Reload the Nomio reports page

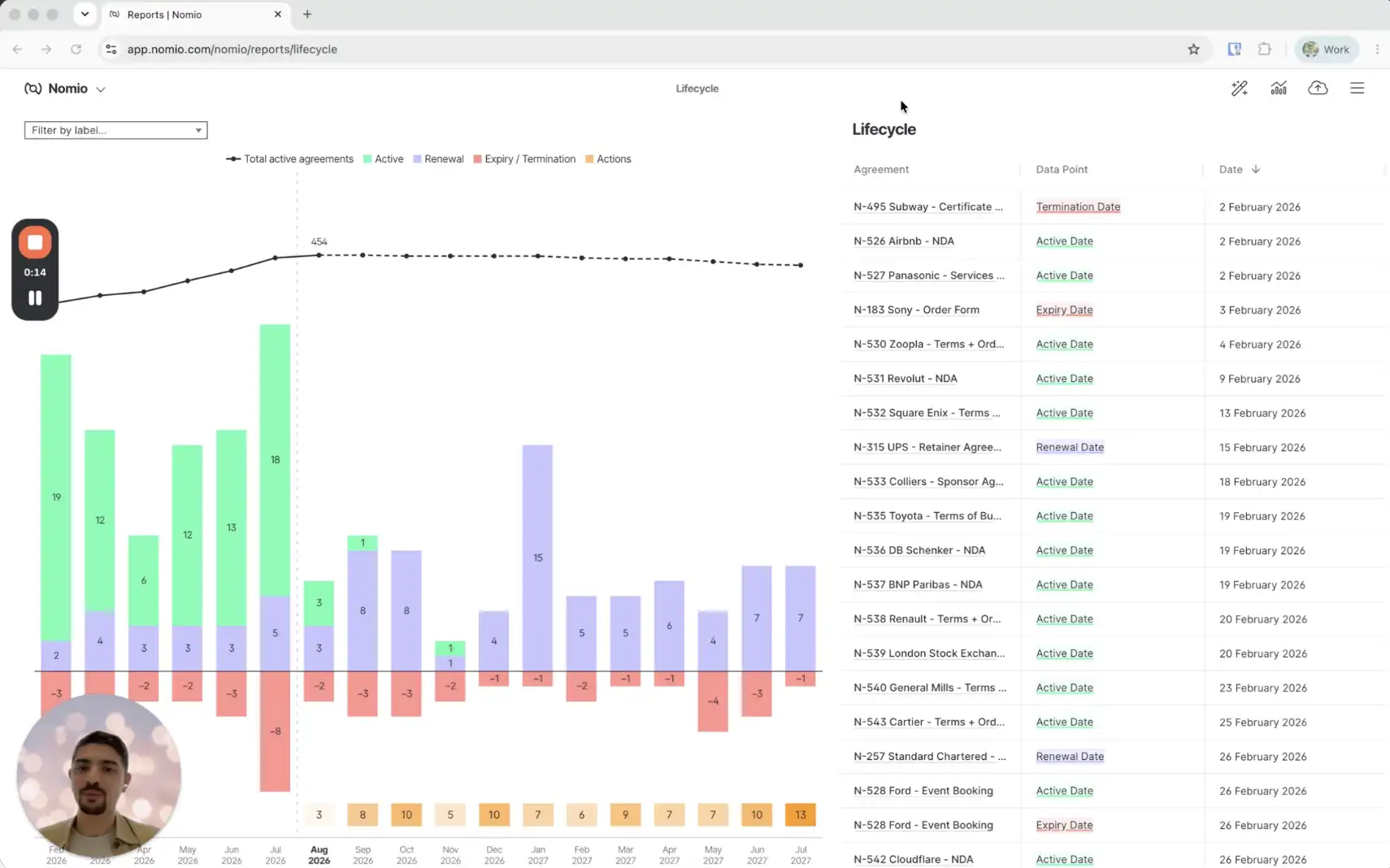point(76,50)
